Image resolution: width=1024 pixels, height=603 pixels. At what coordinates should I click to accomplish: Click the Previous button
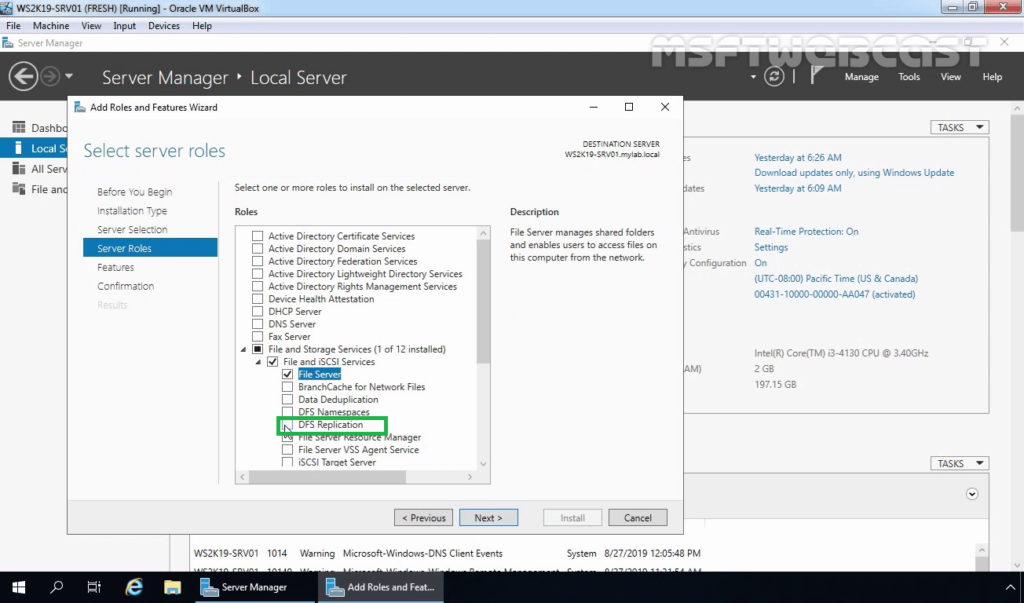pyautogui.click(x=423, y=517)
